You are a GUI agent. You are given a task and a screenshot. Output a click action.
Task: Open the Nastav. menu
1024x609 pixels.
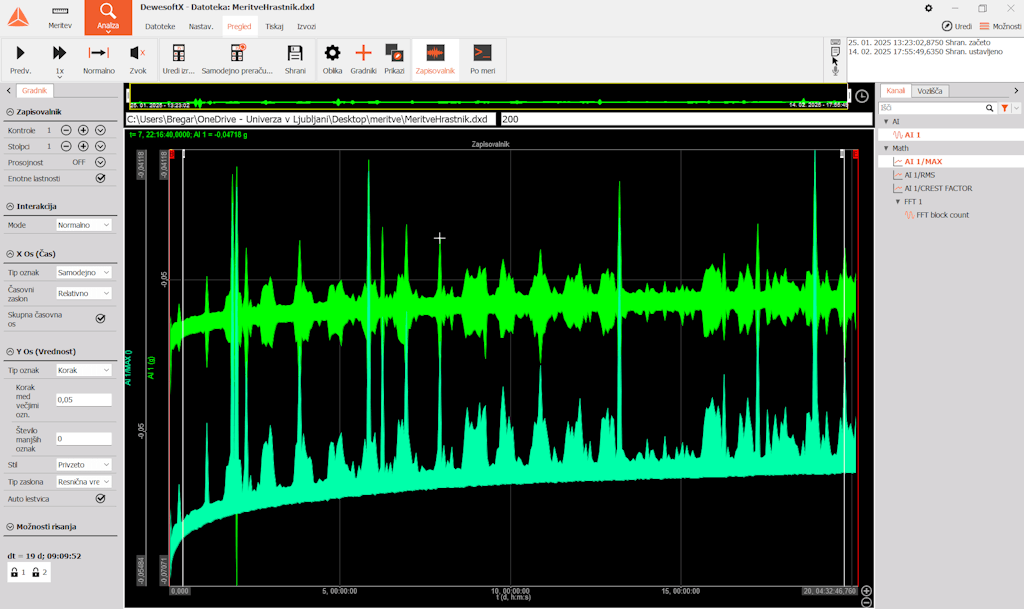pos(200,27)
